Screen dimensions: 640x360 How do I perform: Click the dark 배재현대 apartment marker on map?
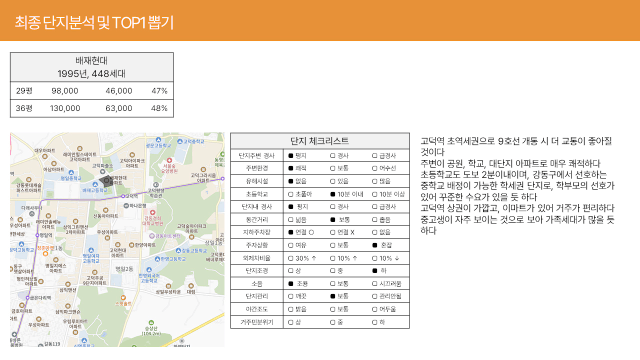[x=106, y=180]
